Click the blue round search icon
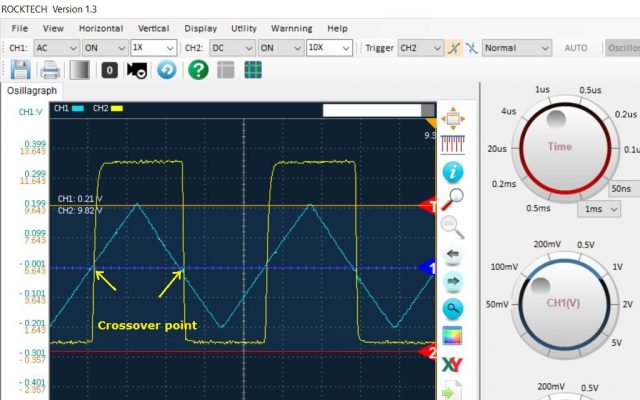640x400 pixels. click(x=453, y=309)
